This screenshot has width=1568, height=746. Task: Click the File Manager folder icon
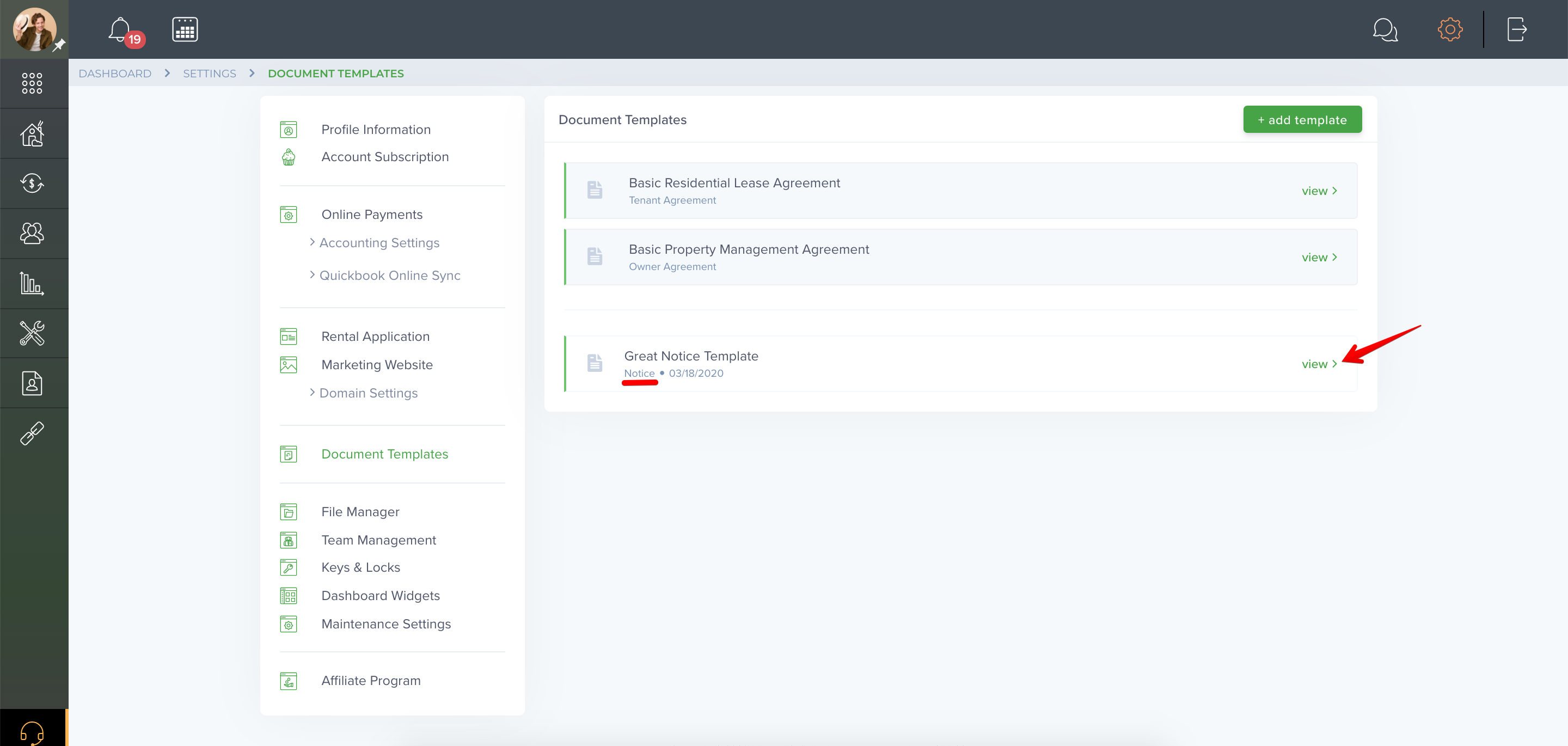(289, 512)
